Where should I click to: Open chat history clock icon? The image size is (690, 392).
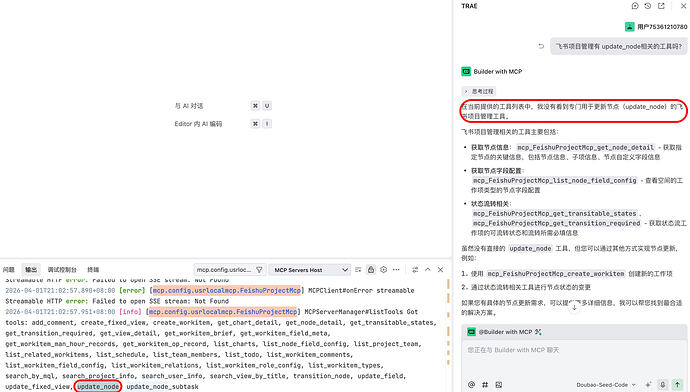coord(647,6)
